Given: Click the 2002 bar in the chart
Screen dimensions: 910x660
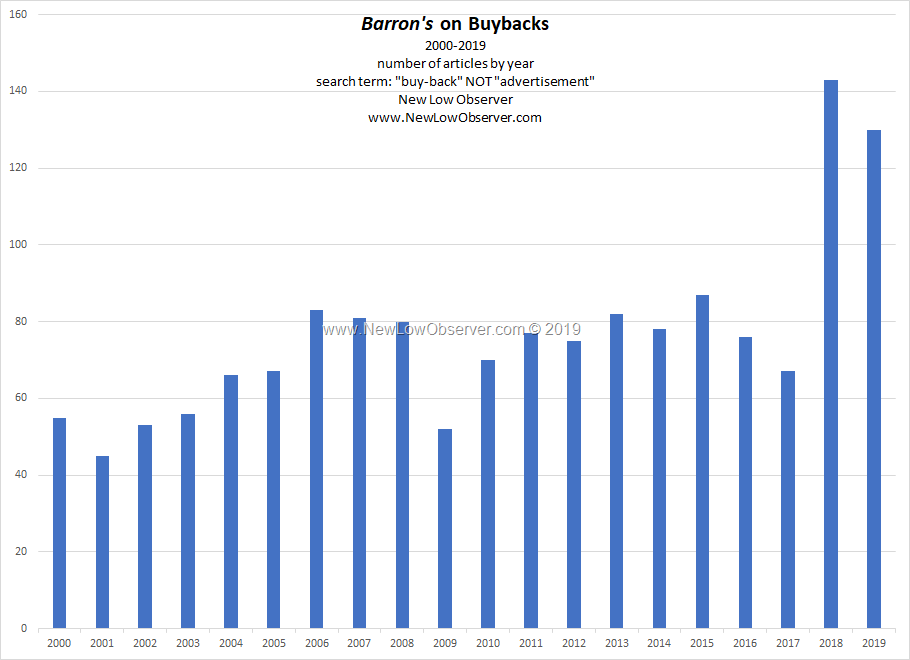Looking at the screenshot, I should click(x=145, y=526).
